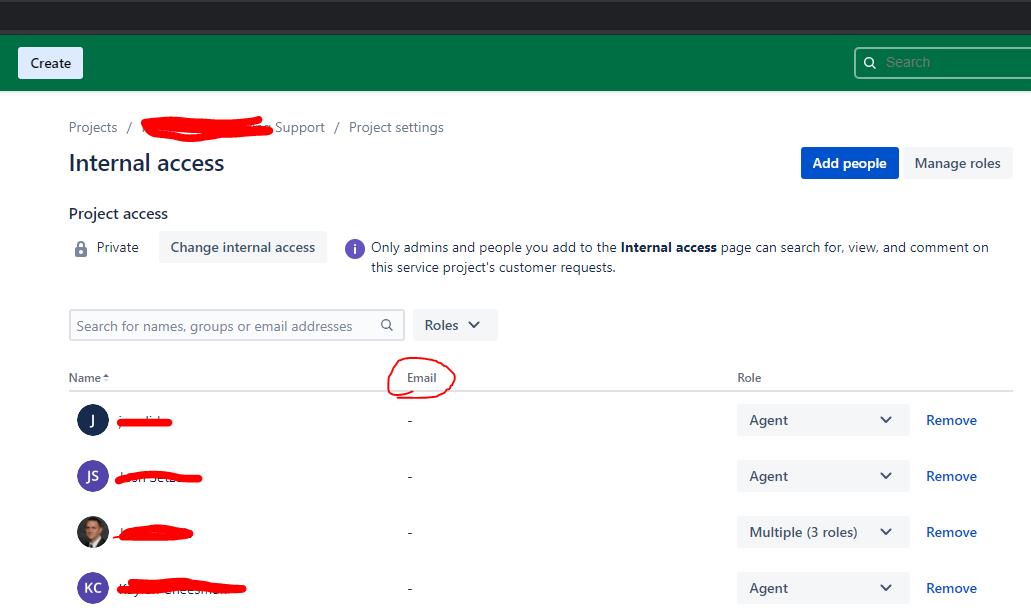Open Agent role dropdown for JS user
1031x614 pixels.
point(823,476)
